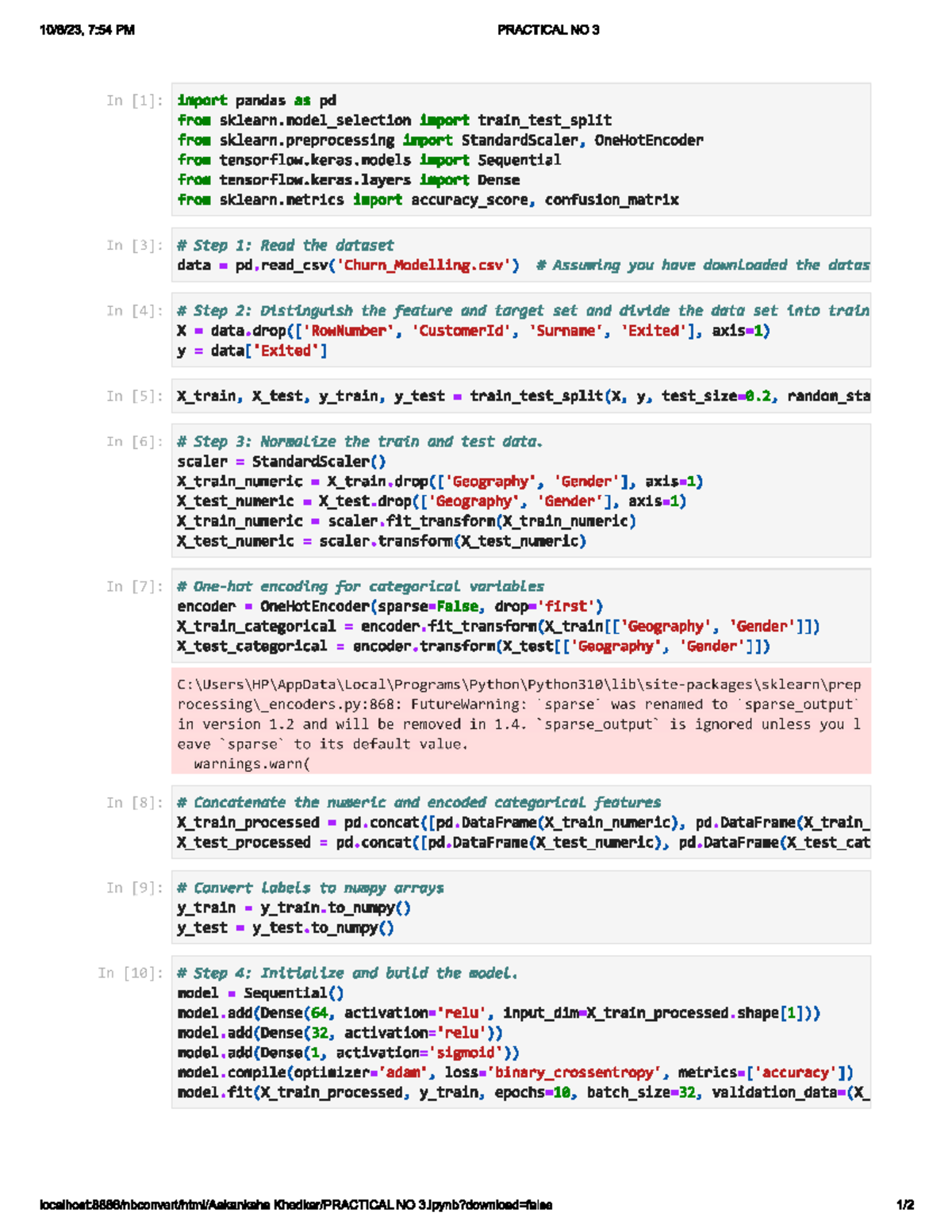The height and width of the screenshot is (1232, 952).
Task: Click the 'X_test_processed = pd.concat' line
Action: [x=524, y=842]
